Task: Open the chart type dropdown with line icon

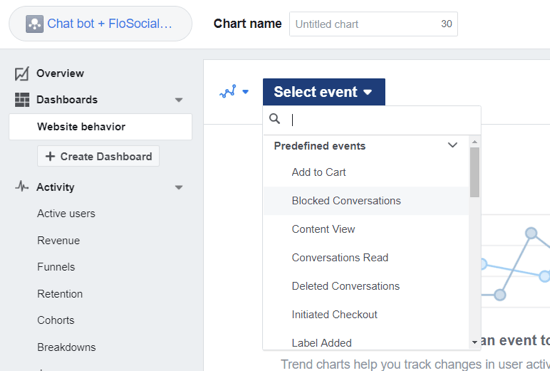Action: tap(234, 92)
